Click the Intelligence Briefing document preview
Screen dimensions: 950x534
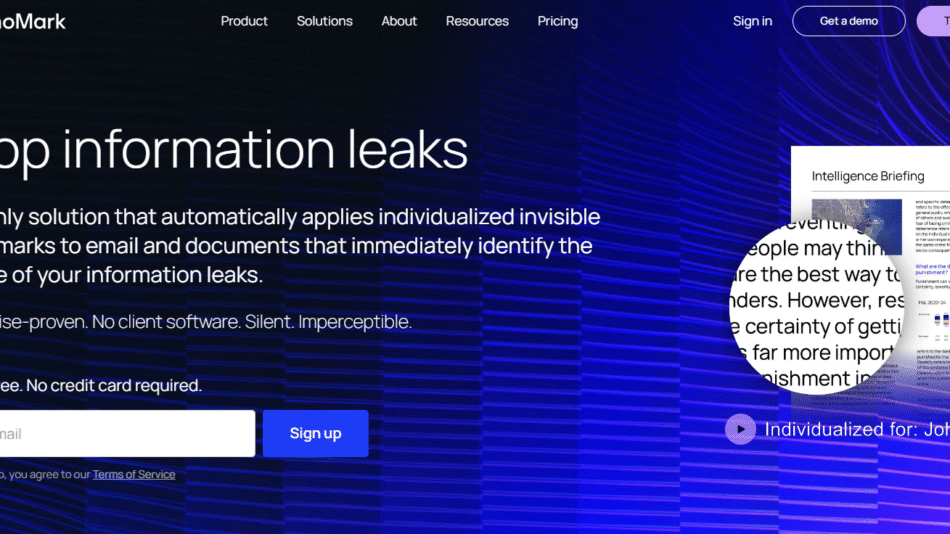point(870,267)
